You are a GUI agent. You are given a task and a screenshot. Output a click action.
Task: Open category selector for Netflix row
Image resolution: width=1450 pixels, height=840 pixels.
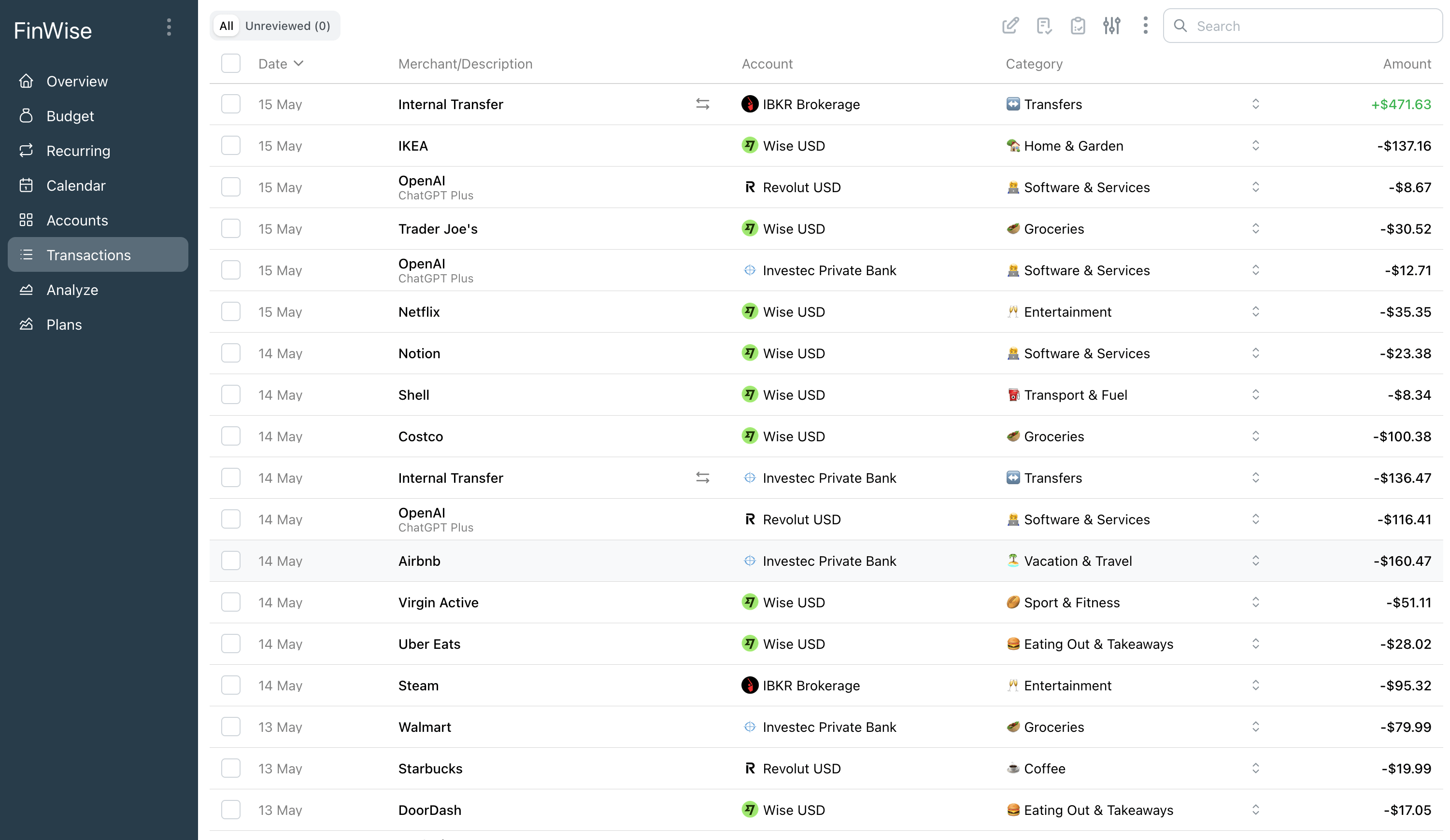1255,312
